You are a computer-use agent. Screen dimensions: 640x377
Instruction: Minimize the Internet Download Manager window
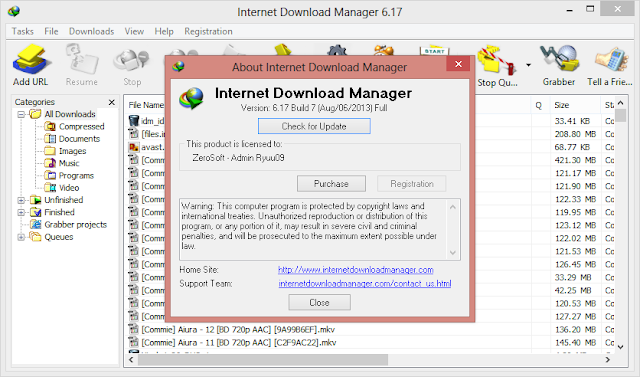(x=570, y=9)
